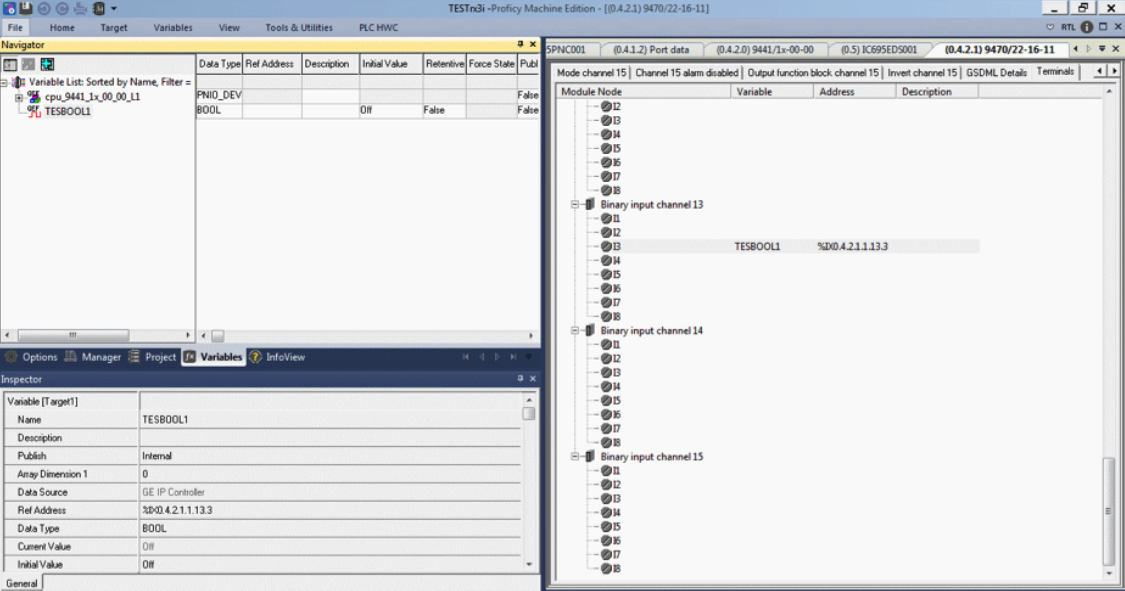Open the Home ribbon tab
This screenshot has width=1125, height=591.
(62, 27)
